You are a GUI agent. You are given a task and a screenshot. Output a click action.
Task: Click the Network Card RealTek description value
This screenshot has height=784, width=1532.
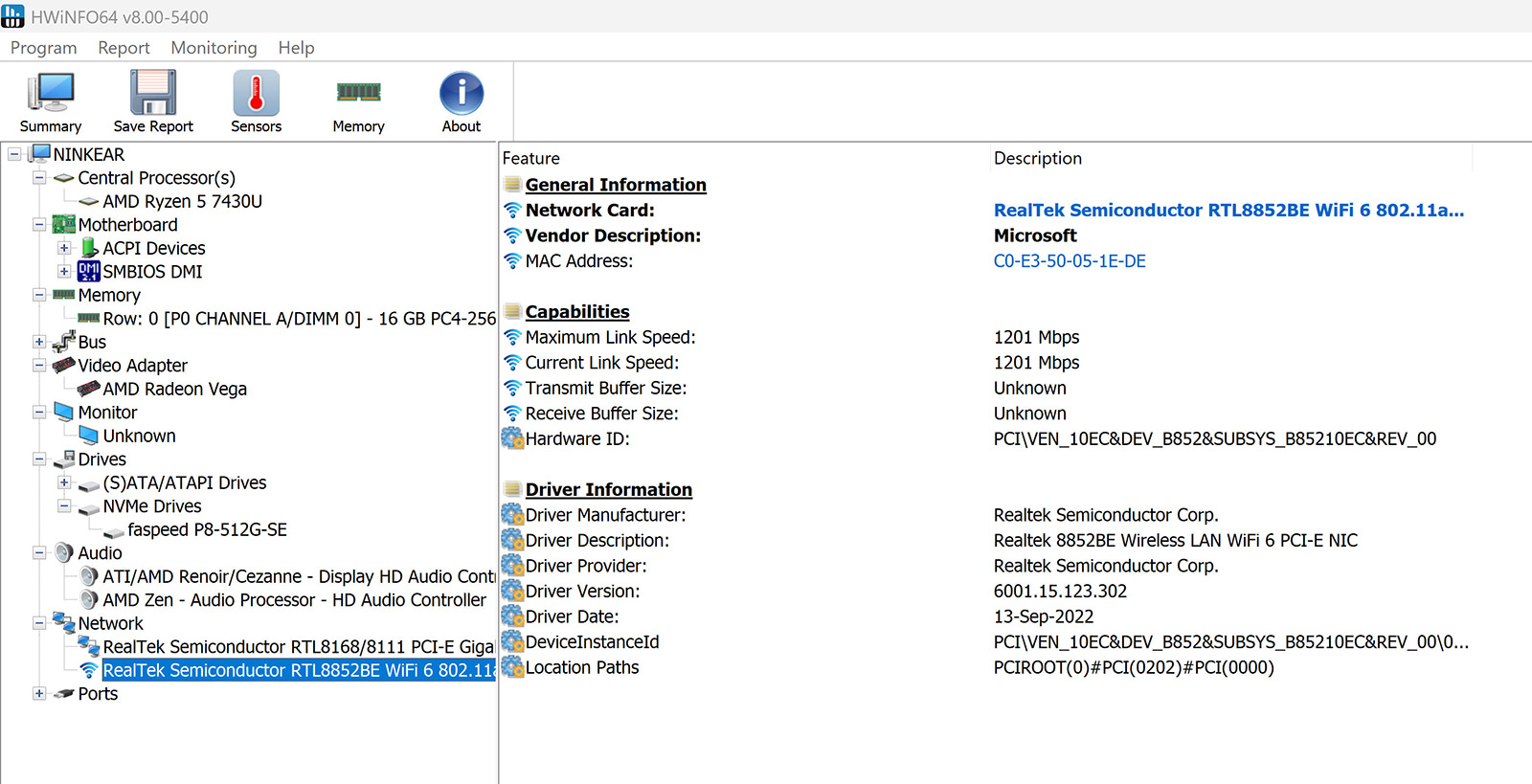point(1228,210)
